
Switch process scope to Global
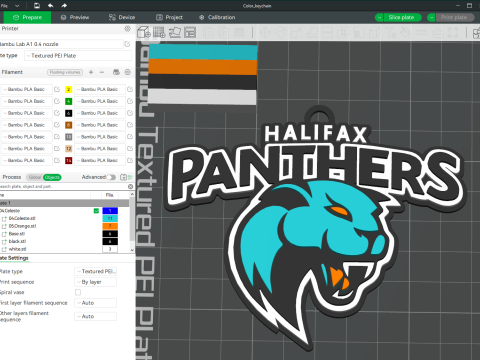pyautogui.click(x=35, y=177)
